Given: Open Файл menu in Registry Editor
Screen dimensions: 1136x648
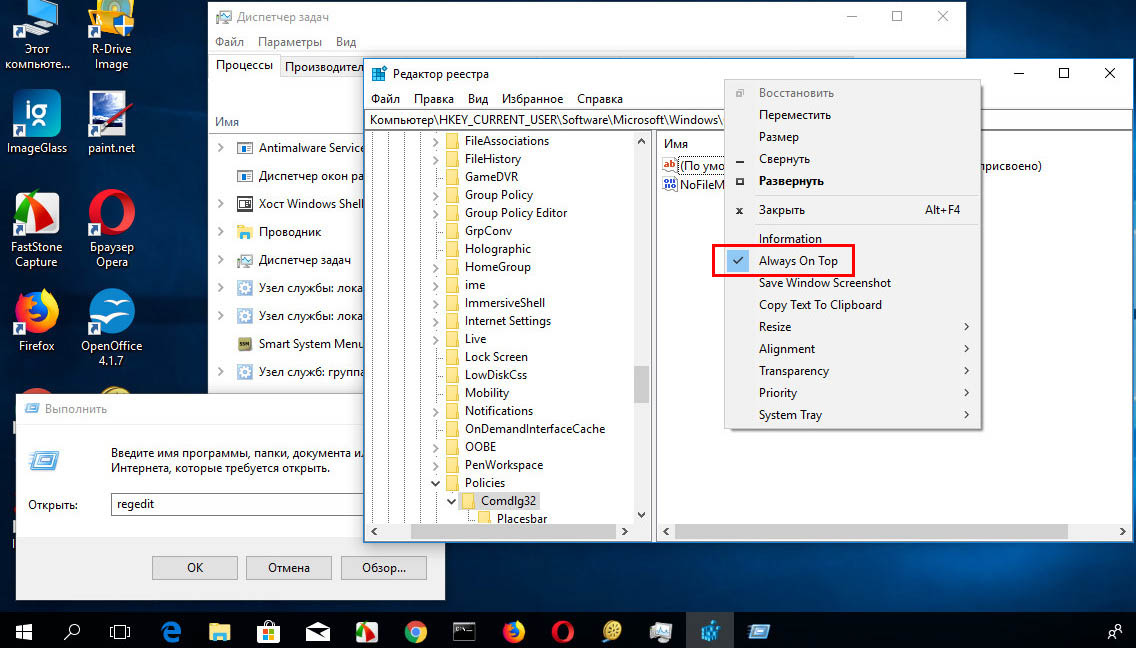Looking at the screenshot, I should point(385,99).
